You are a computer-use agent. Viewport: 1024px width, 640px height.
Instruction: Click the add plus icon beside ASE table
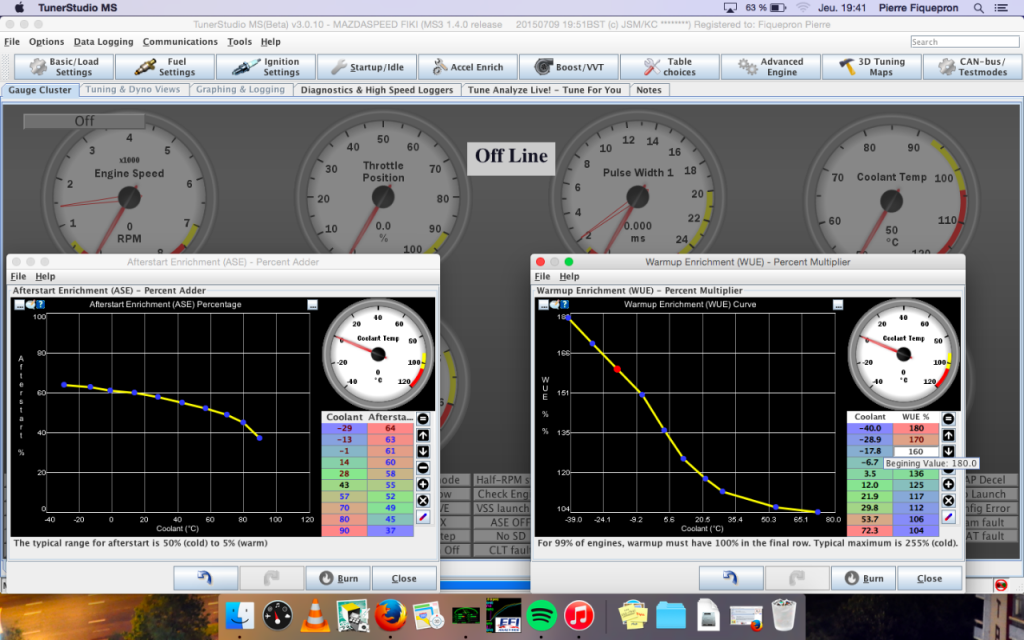(423, 484)
